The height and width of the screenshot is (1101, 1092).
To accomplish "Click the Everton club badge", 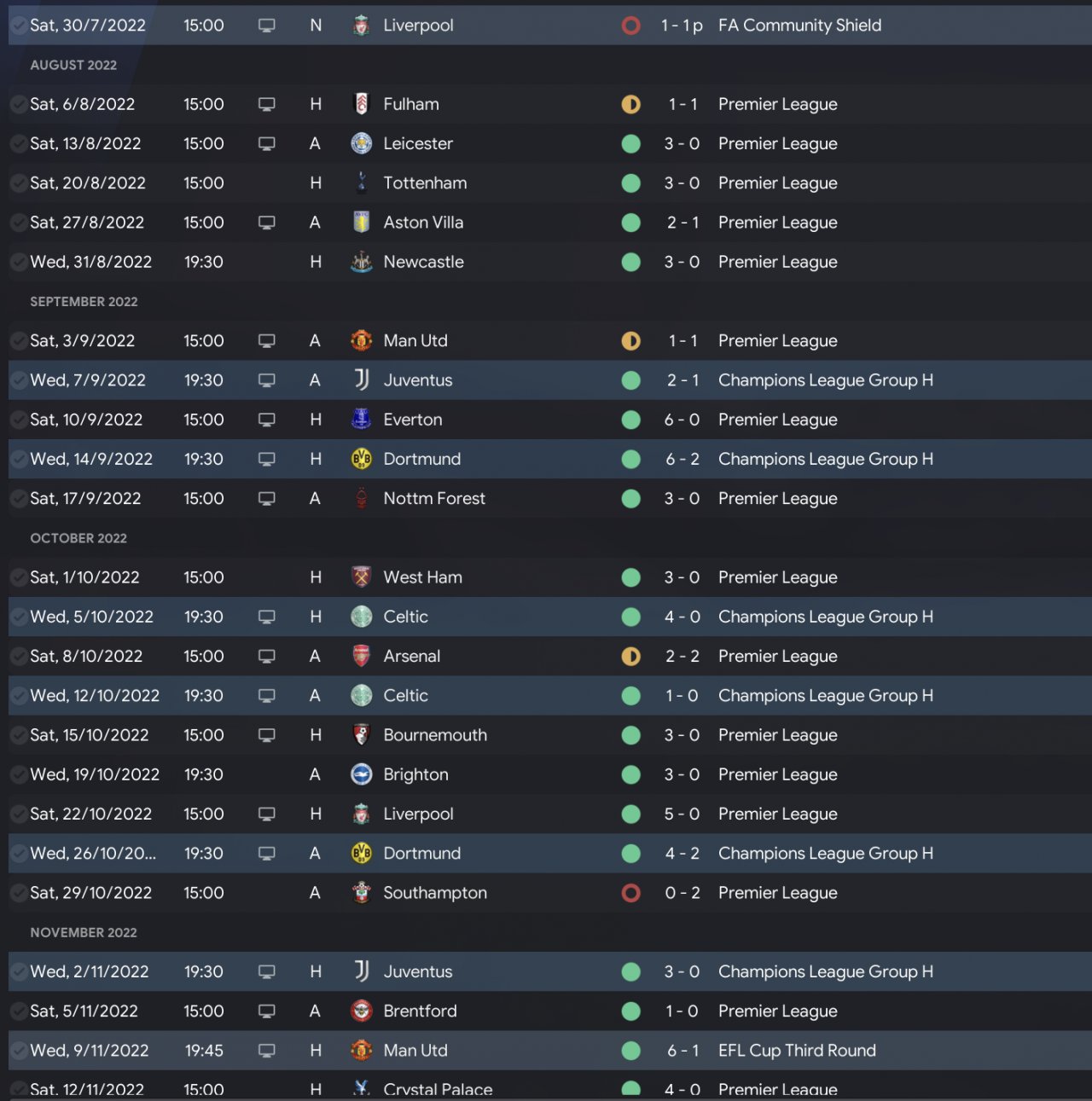I will point(361,420).
